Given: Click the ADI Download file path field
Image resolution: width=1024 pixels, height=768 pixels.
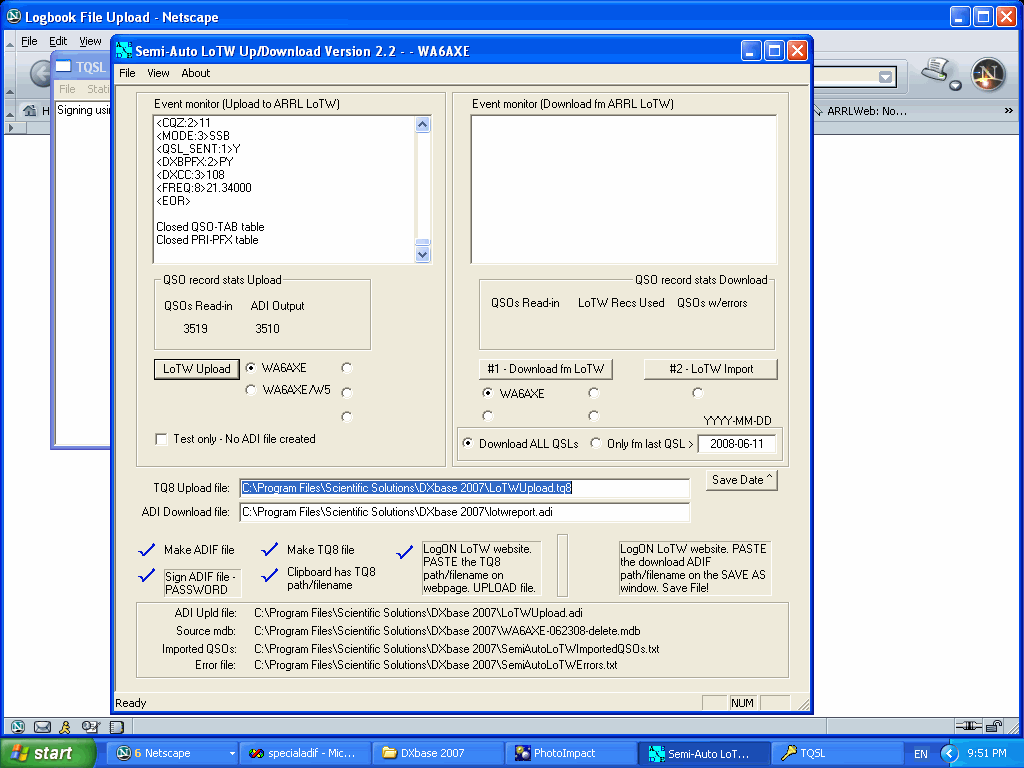Looking at the screenshot, I should 464,512.
